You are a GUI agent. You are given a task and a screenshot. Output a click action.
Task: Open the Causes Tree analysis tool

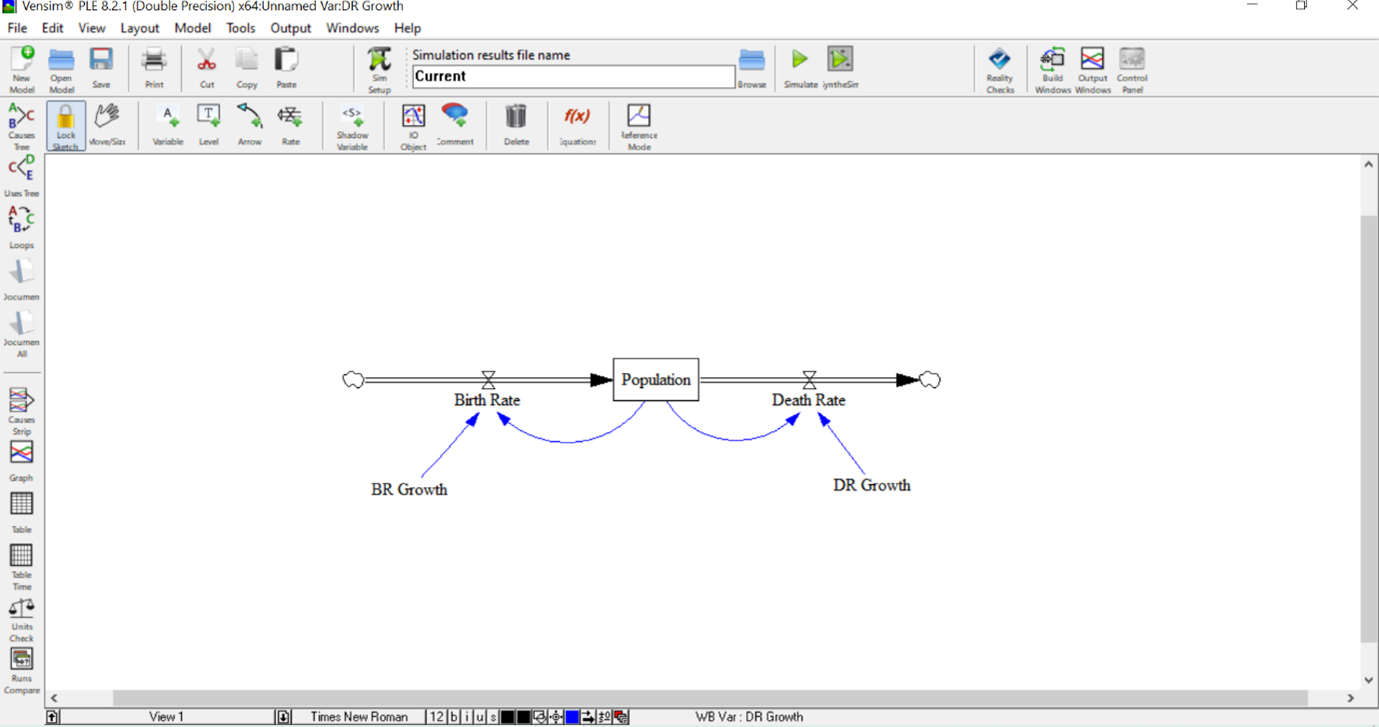tap(21, 126)
